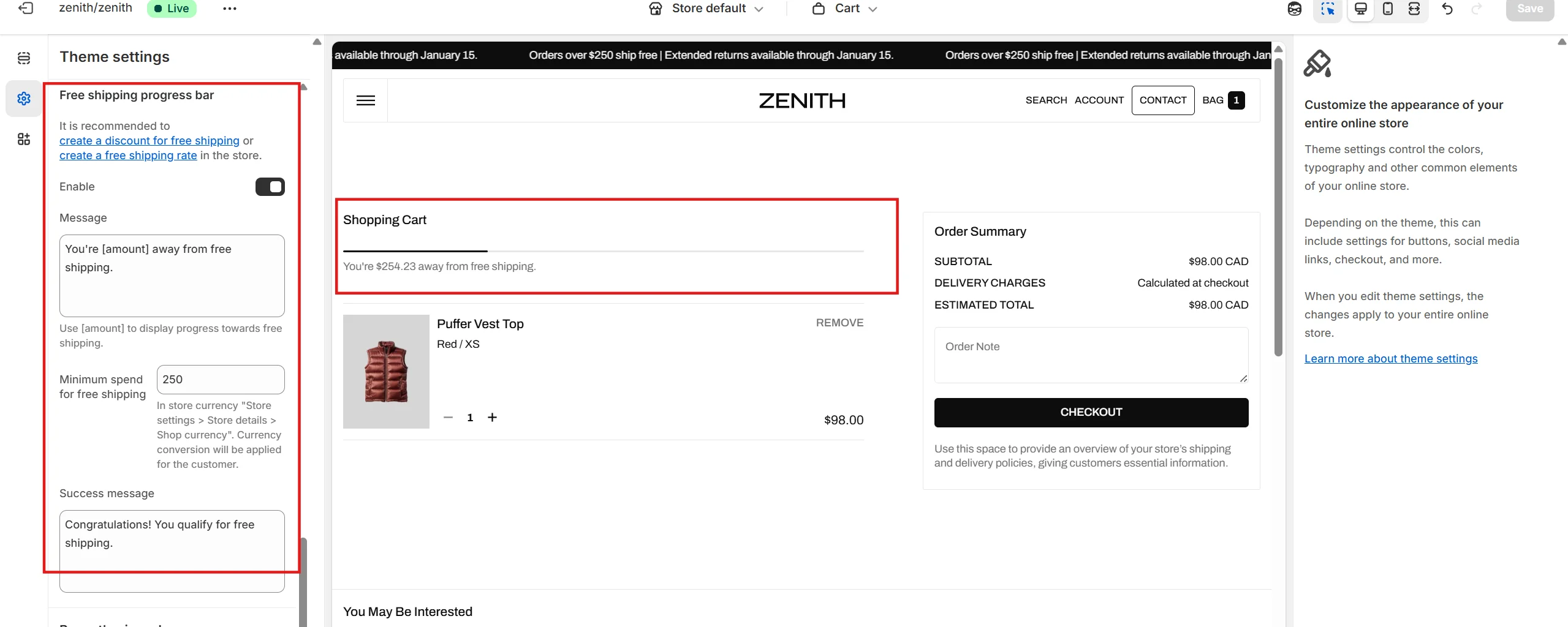
Task: Open the App embeds icon in sidebar
Action: 24,139
